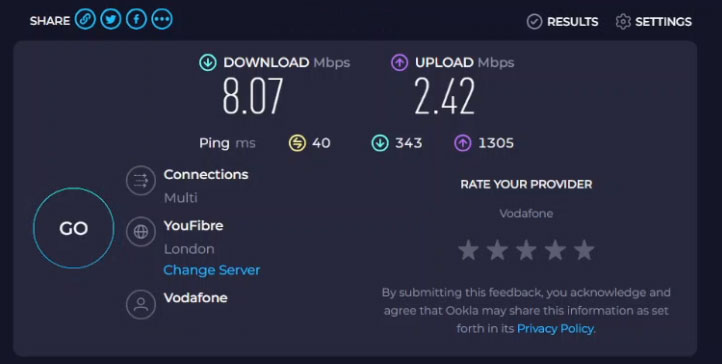
Task: Rate Vodafone one star
Action: [468, 250]
